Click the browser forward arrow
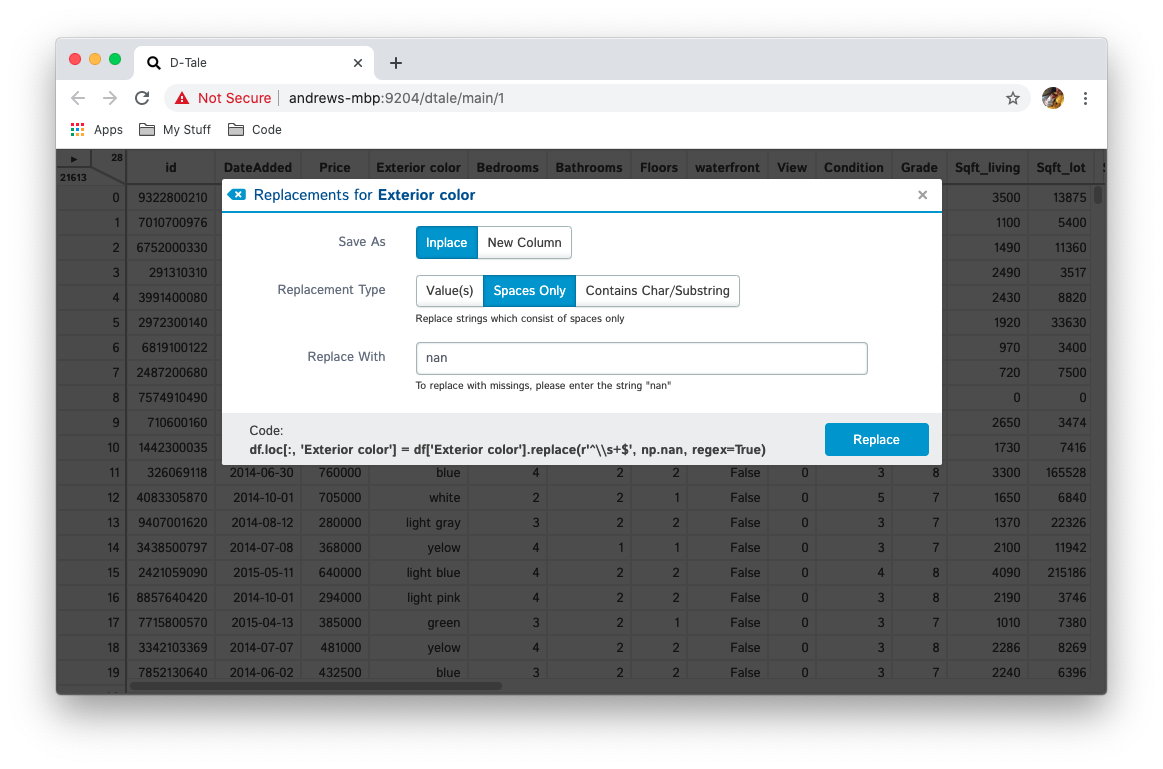1163x769 pixels. pyautogui.click(x=110, y=98)
